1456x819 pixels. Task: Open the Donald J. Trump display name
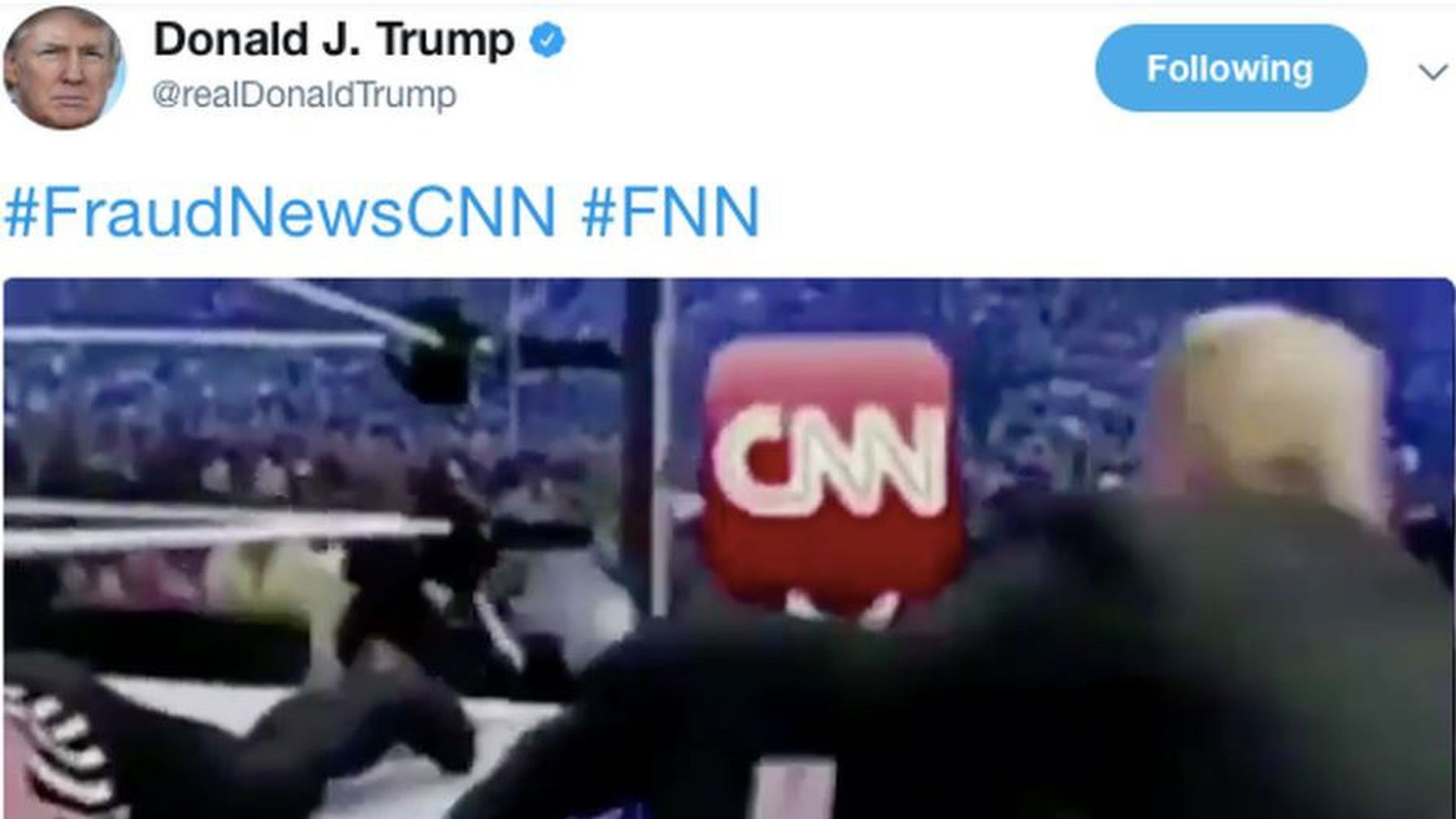coord(334,39)
